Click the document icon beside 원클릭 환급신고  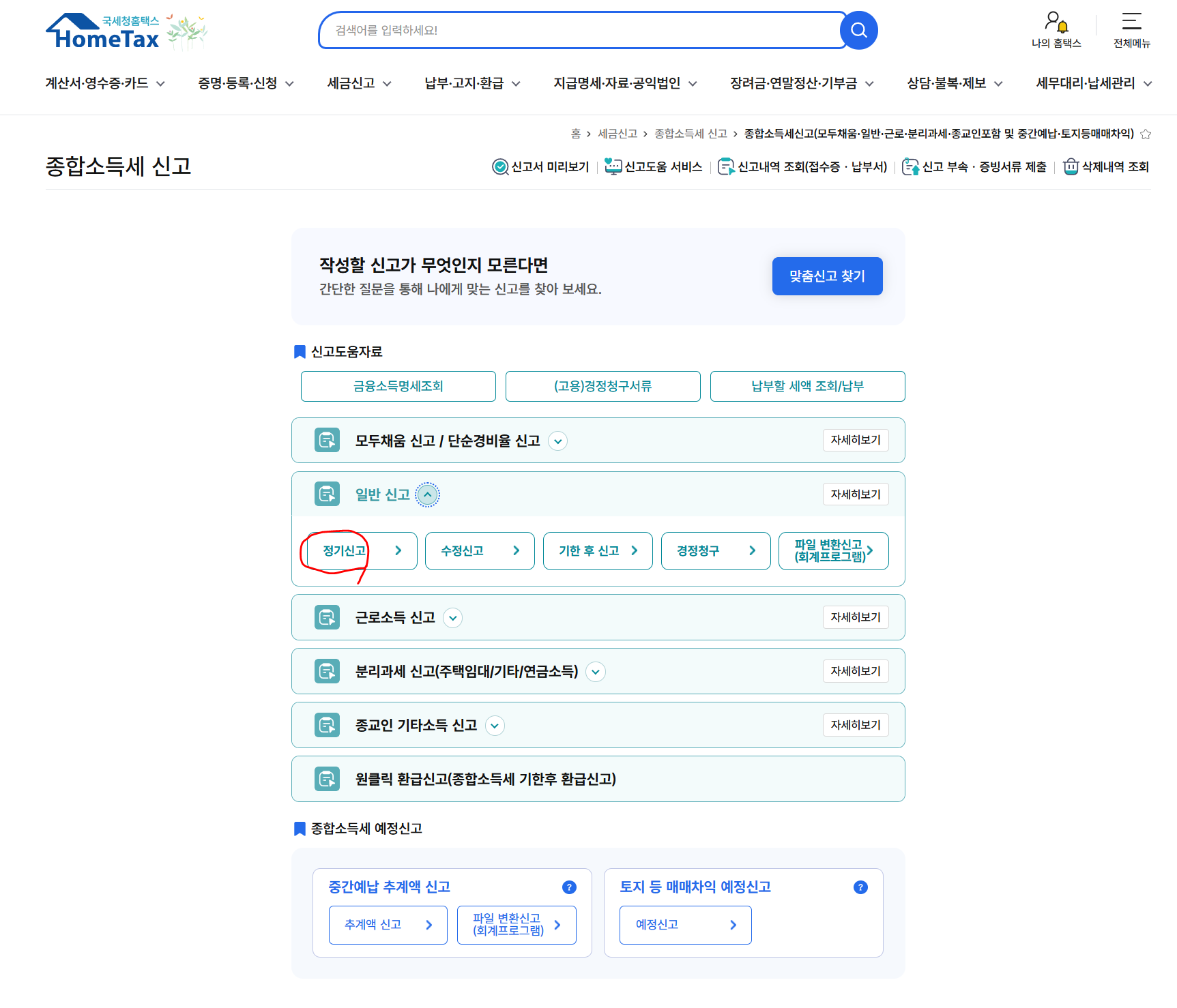tap(327, 779)
